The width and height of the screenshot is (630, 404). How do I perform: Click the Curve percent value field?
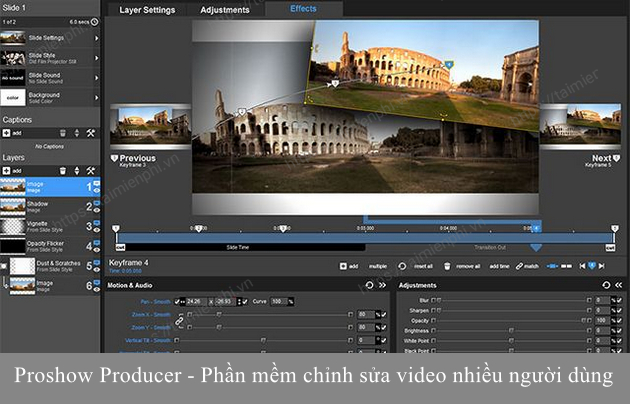(x=278, y=301)
